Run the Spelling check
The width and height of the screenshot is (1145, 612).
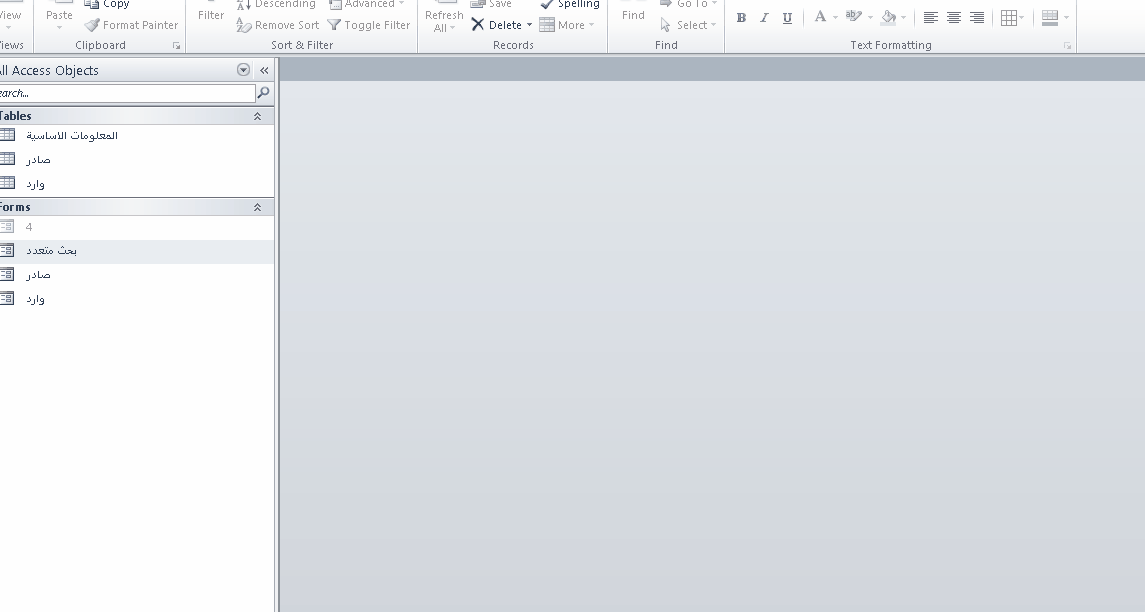click(569, 5)
